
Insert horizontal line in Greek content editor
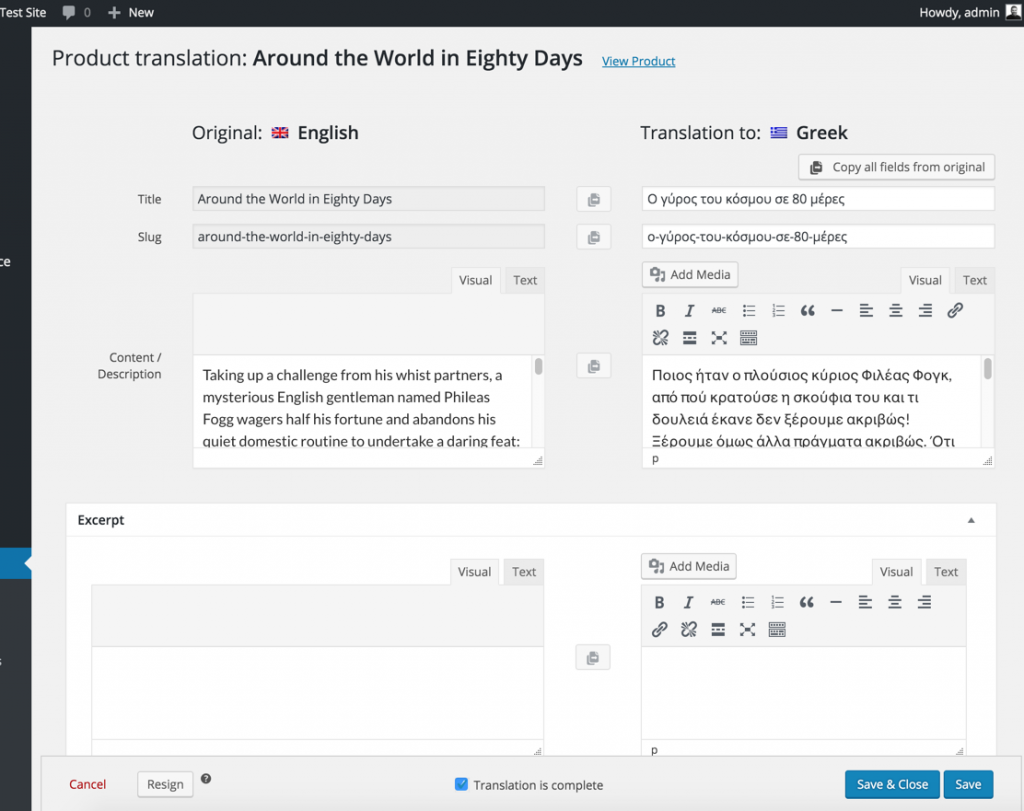click(x=837, y=311)
